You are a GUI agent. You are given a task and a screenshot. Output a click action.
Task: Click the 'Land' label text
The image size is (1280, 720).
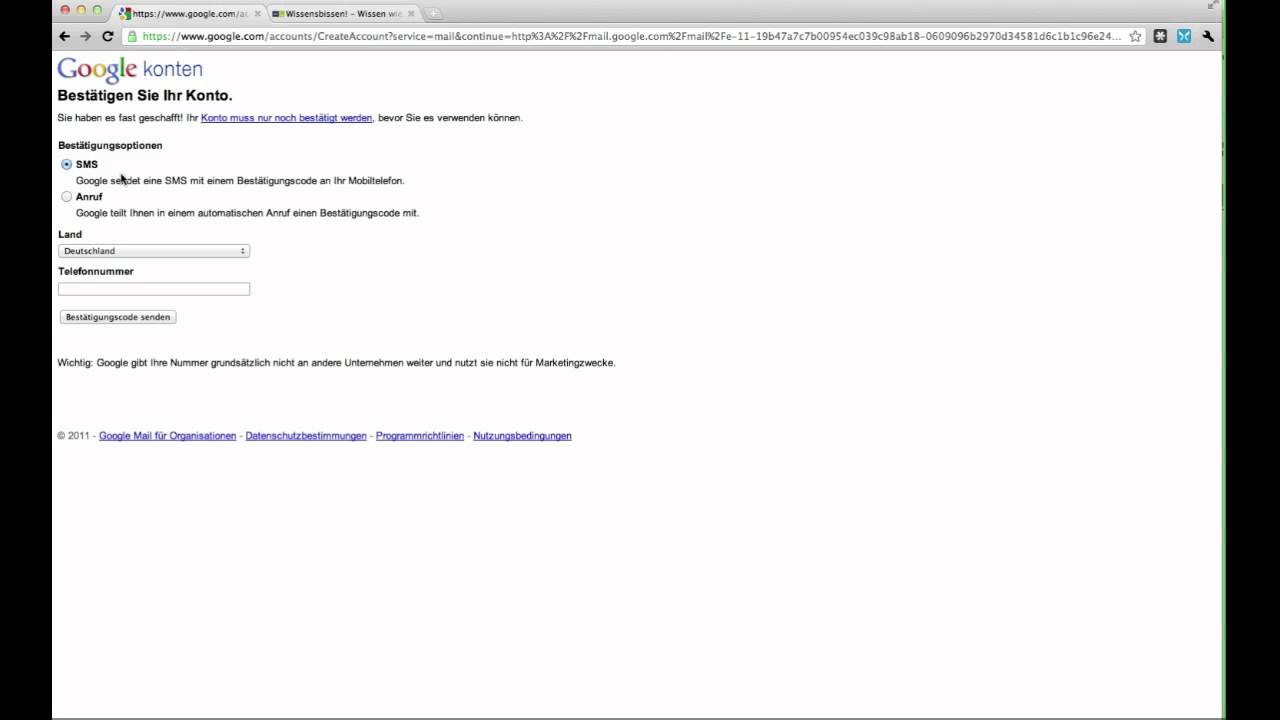click(70, 234)
